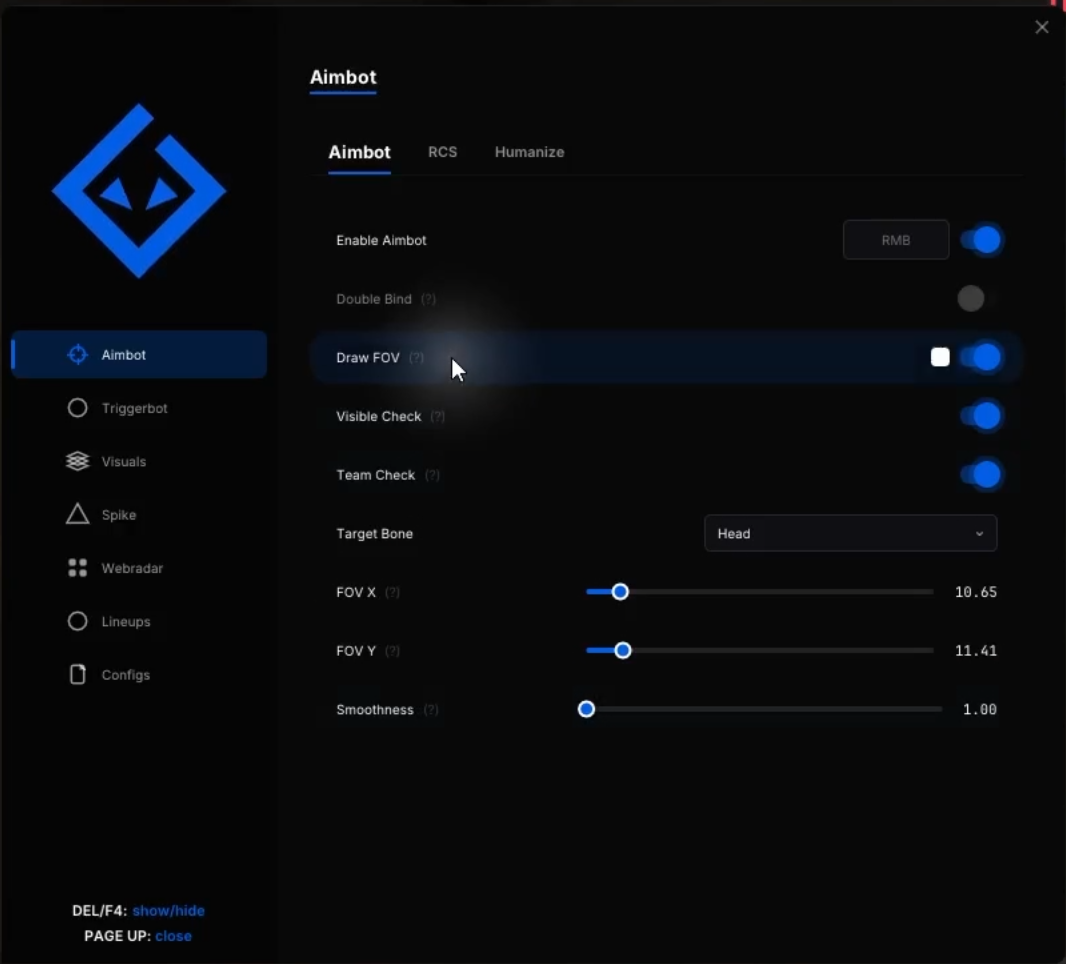Screen dimensions: 1066x964
Task: Click the FOV Y slider handle
Action: [x=622, y=651]
